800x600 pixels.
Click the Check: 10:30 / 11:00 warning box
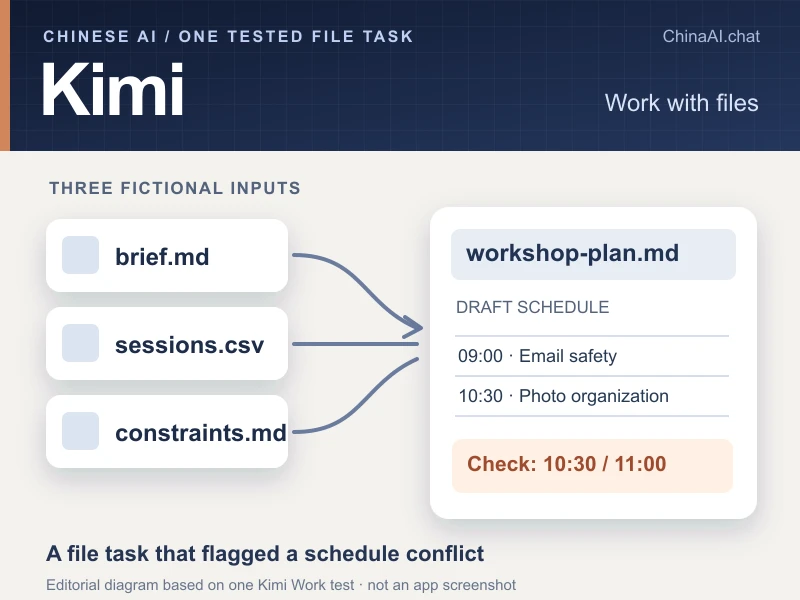[x=592, y=466]
